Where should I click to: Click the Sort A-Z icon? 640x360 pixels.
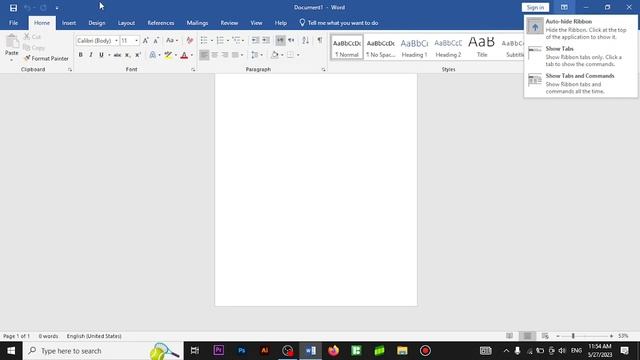tap(305, 40)
